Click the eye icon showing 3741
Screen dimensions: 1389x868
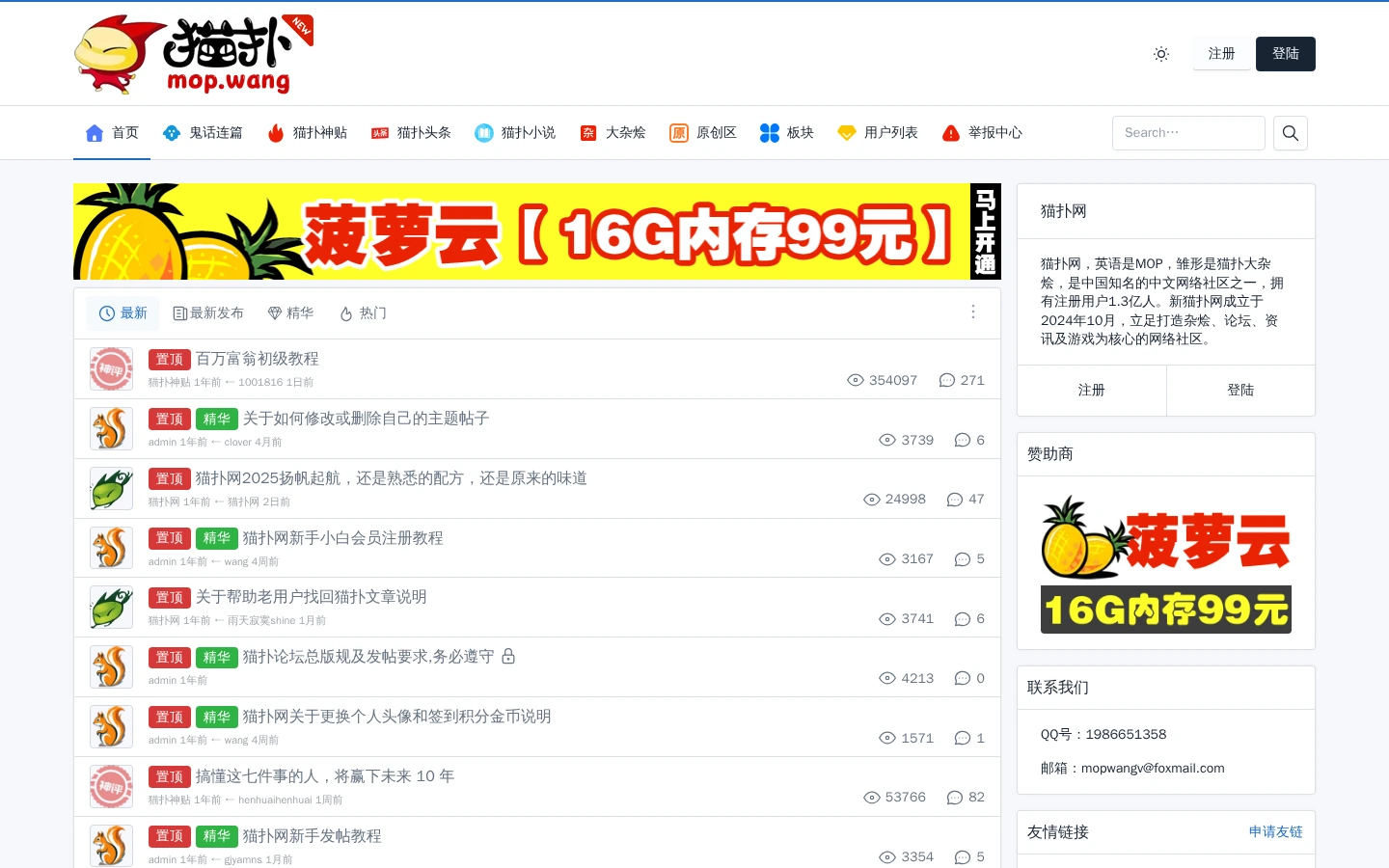pyautogui.click(x=887, y=619)
